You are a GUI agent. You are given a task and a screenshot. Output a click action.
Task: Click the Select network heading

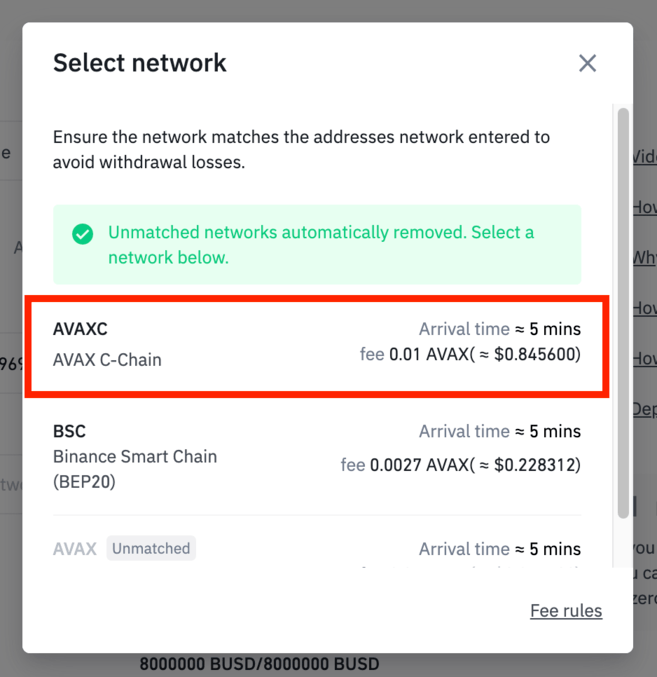(140, 63)
